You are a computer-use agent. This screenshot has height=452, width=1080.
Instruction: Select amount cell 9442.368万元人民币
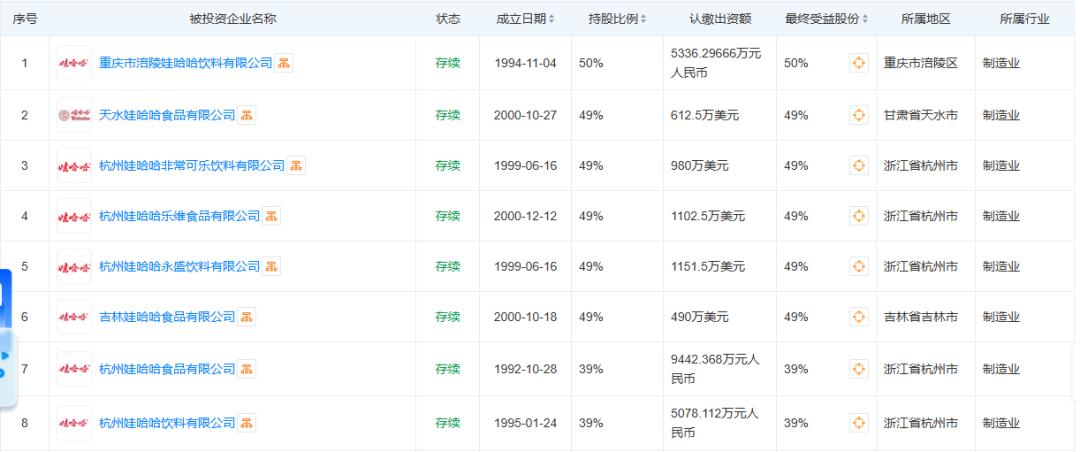[x=715, y=369]
